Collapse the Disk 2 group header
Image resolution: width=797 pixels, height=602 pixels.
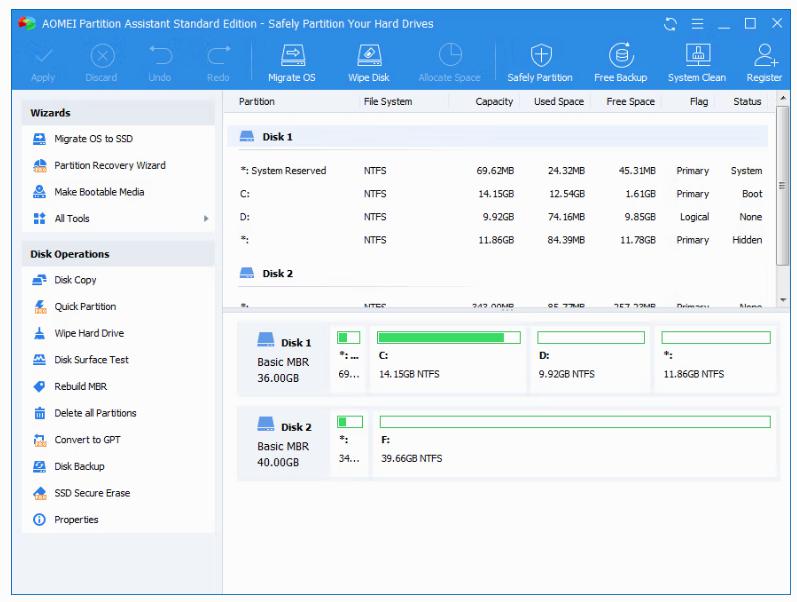click(x=277, y=274)
